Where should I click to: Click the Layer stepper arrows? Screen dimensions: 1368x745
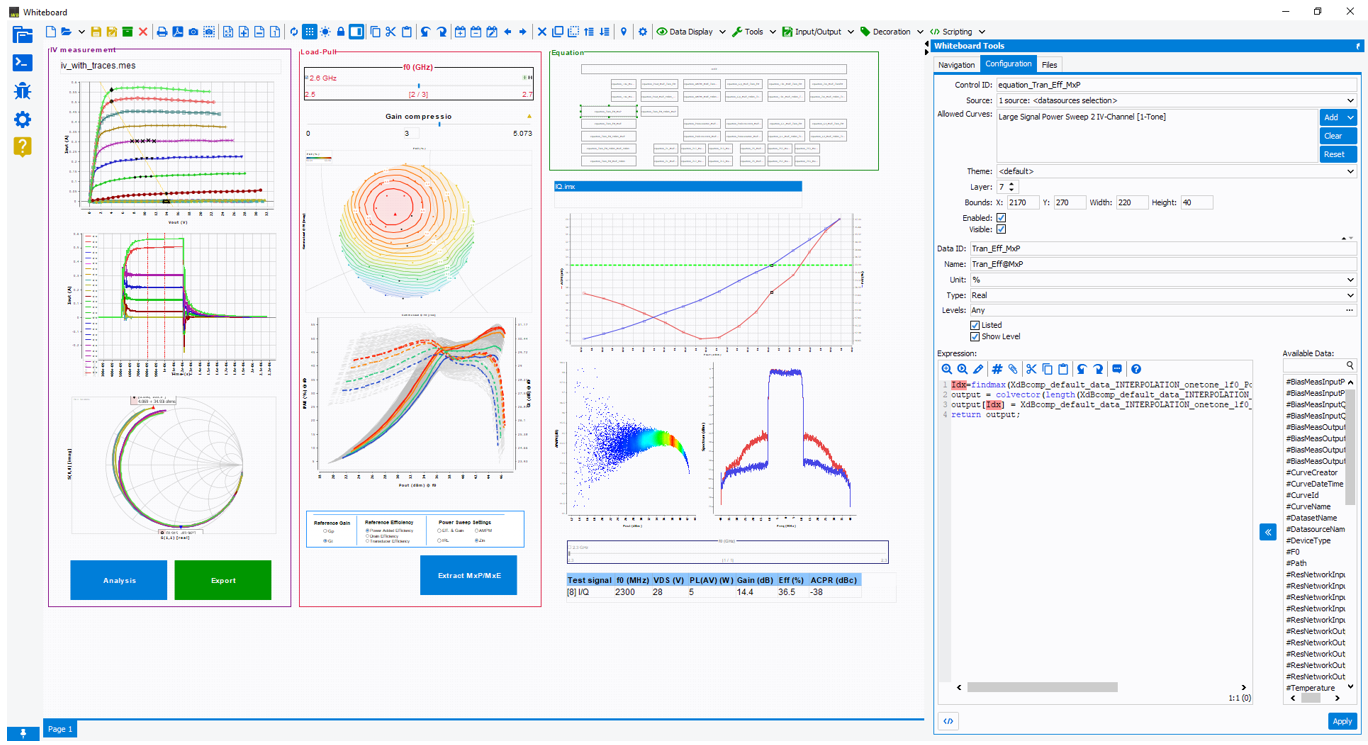1012,187
